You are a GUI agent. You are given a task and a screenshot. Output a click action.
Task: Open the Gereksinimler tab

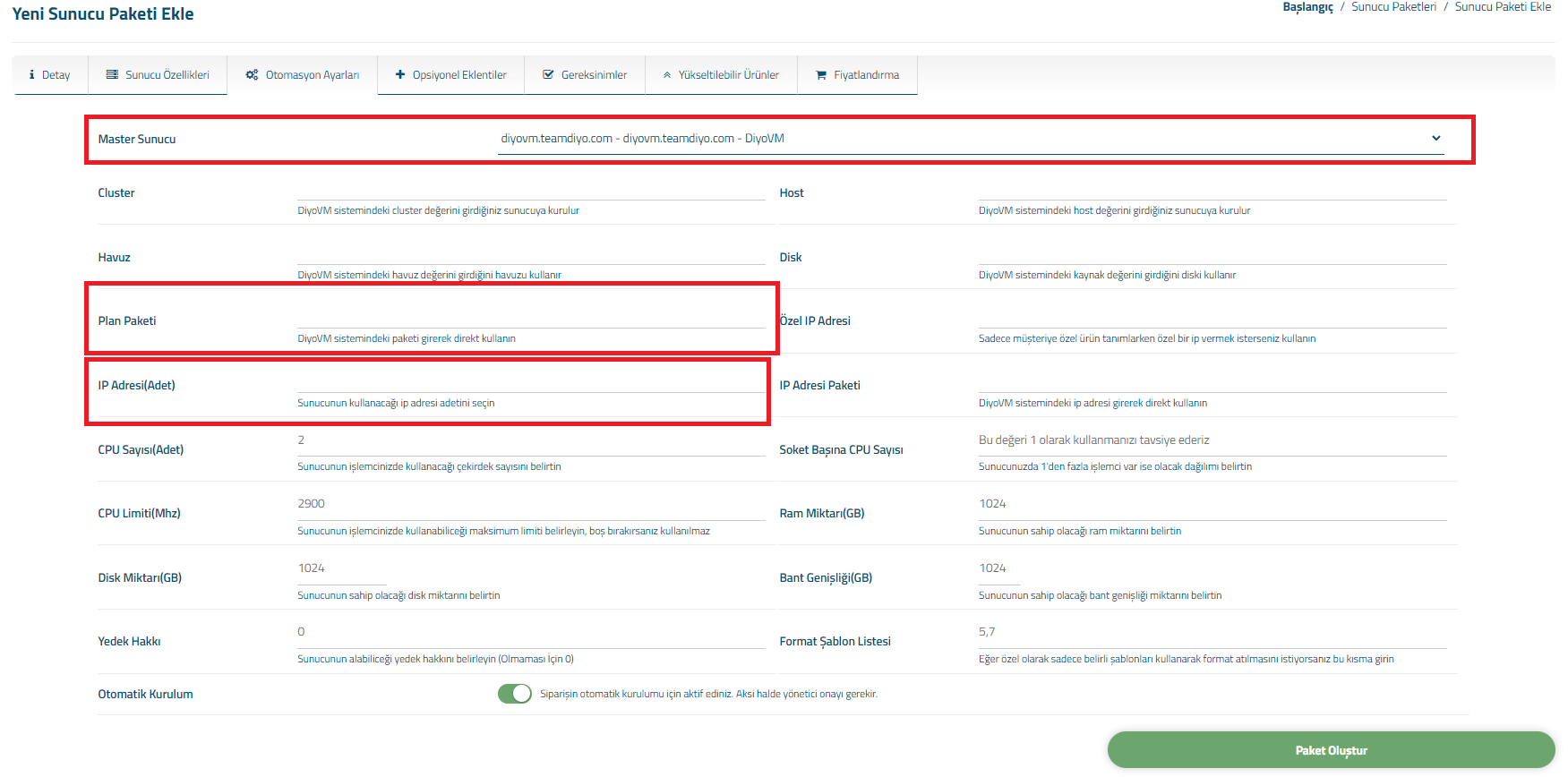[x=585, y=75]
